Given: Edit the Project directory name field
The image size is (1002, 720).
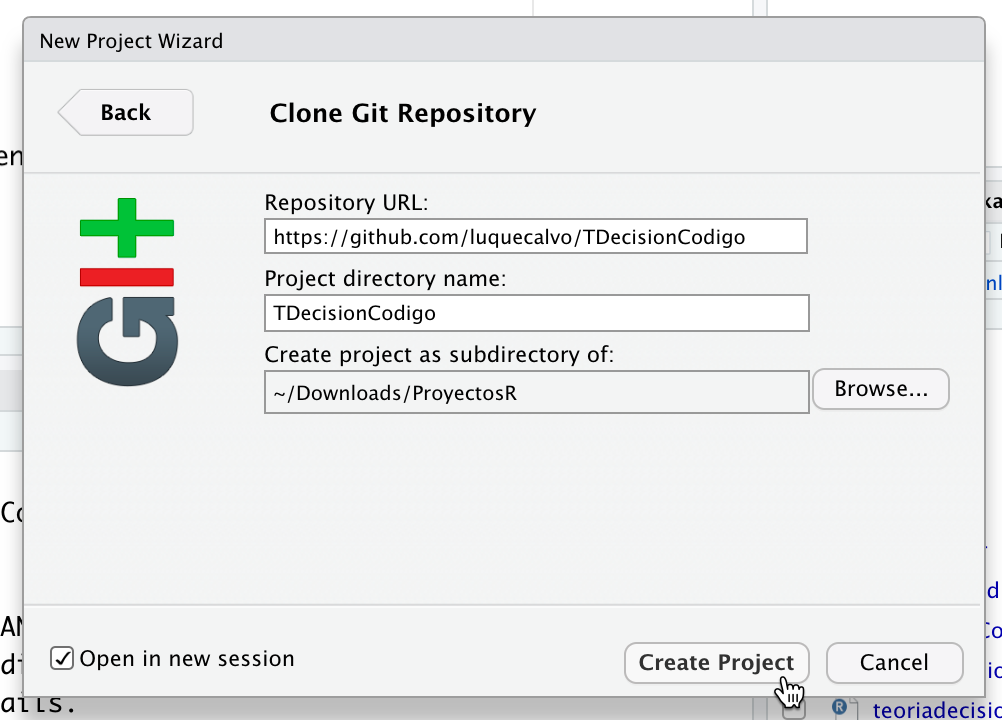Looking at the screenshot, I should [x=535, y=313].
